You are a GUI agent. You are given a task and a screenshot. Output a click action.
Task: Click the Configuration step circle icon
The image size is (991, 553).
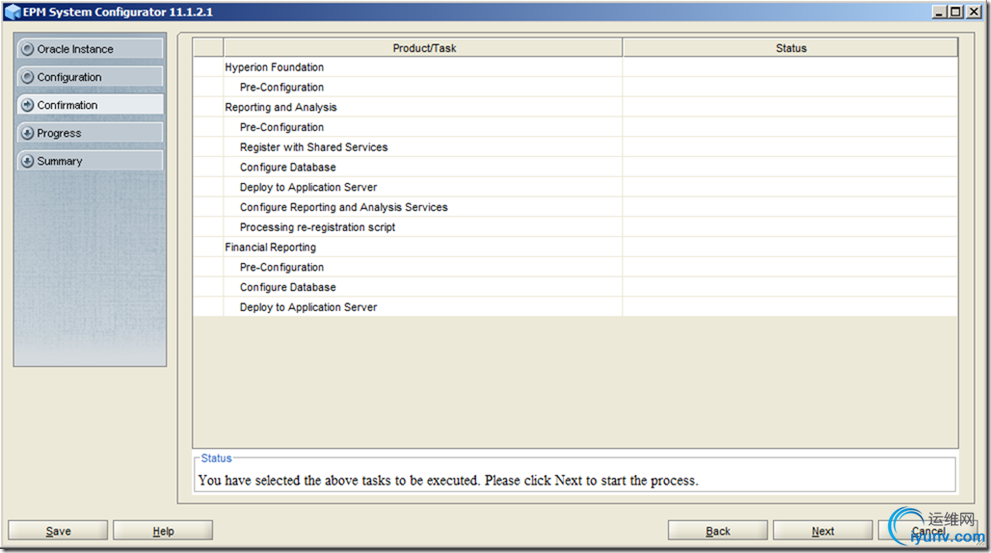pyautogui.click(x=27, y=77)
